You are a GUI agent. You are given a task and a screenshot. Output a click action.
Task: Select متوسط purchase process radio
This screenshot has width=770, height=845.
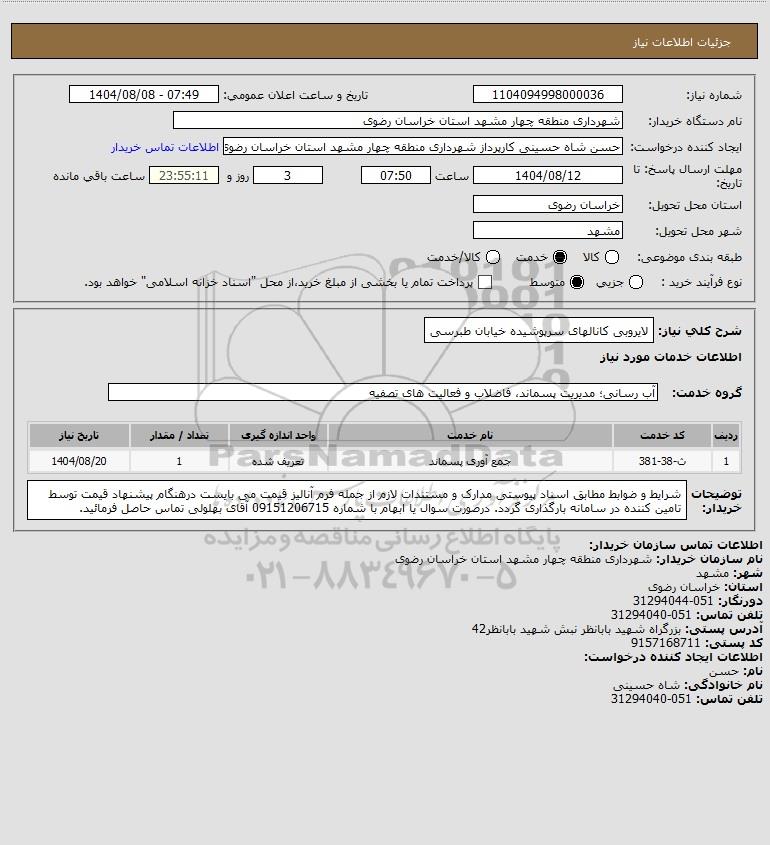(577, 282)
